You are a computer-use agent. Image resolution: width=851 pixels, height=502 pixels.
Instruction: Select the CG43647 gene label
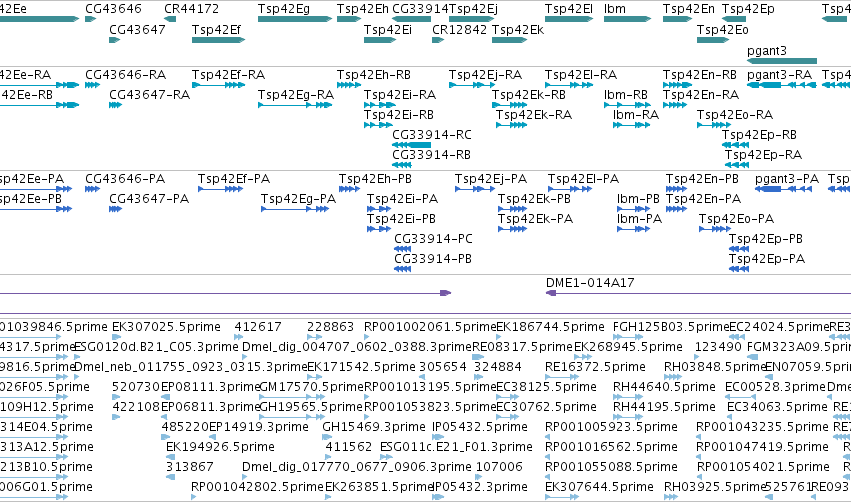click(x=137, y=29)
